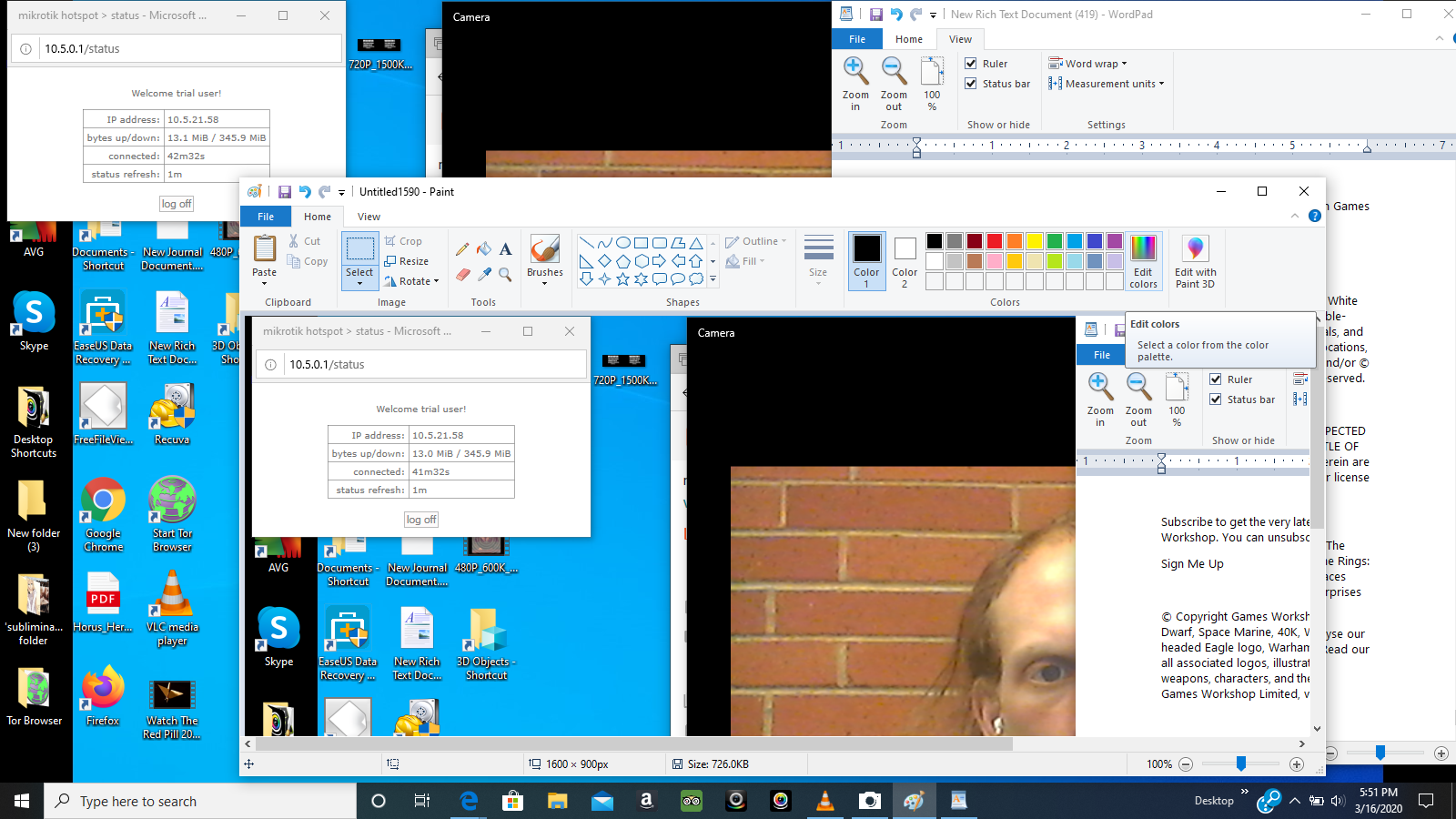Reset WordPad zoom to 100 %
The image size is (1456, 819).
tap(932, 84)
